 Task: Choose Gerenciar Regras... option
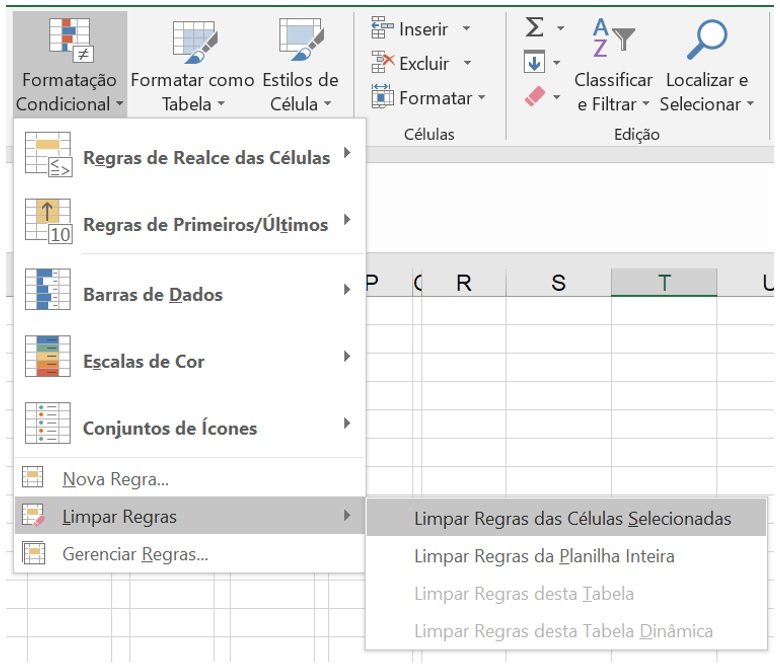(135, 553)
